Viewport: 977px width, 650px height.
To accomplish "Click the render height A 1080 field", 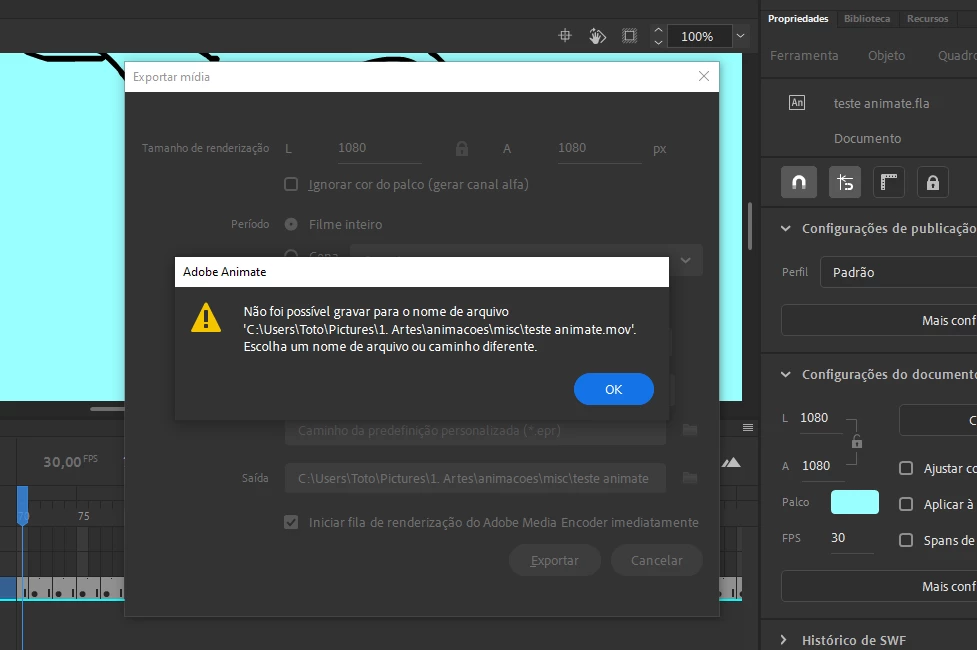I will [599, 148].
